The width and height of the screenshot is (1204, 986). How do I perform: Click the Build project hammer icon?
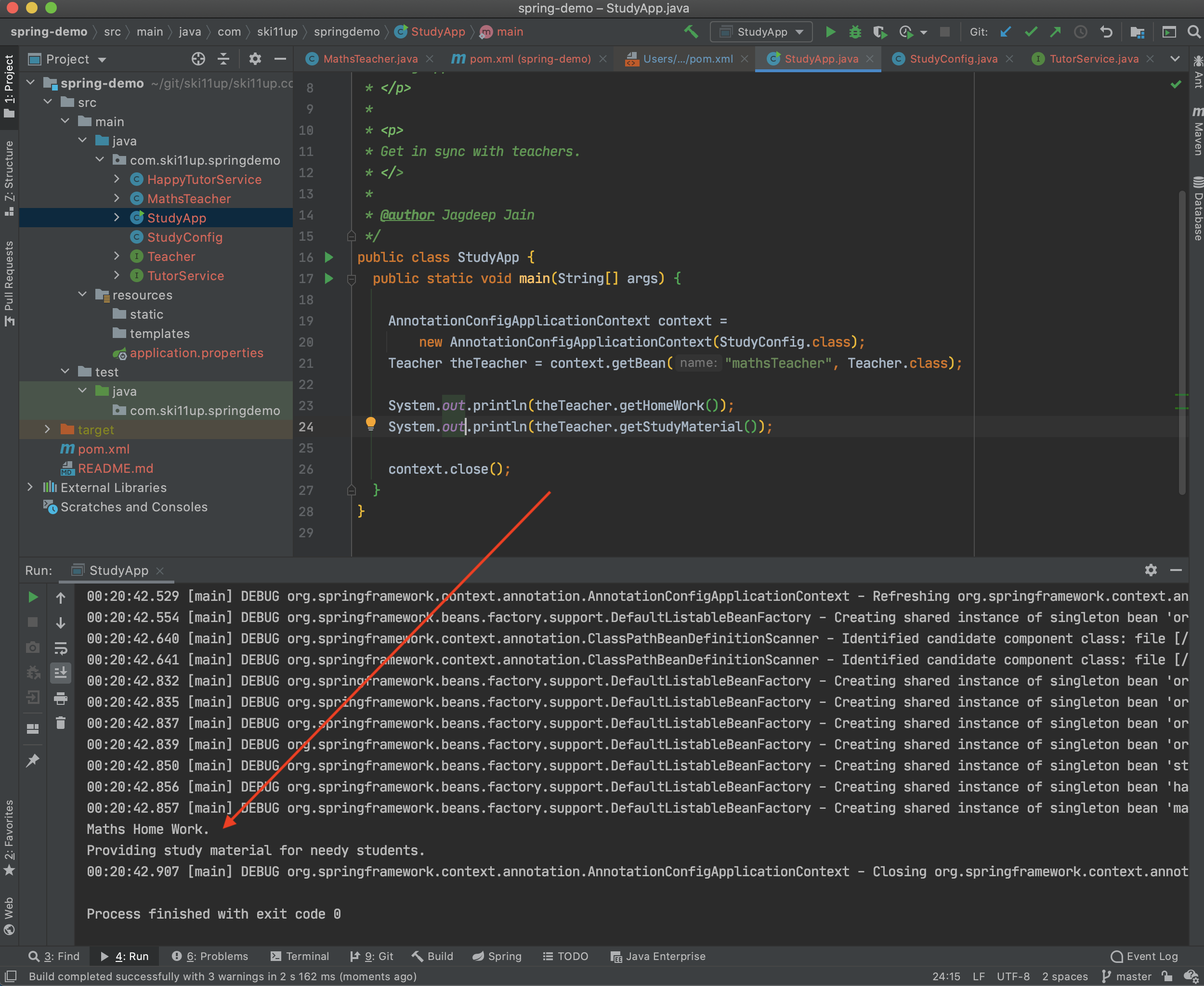(x=691, y=32)
